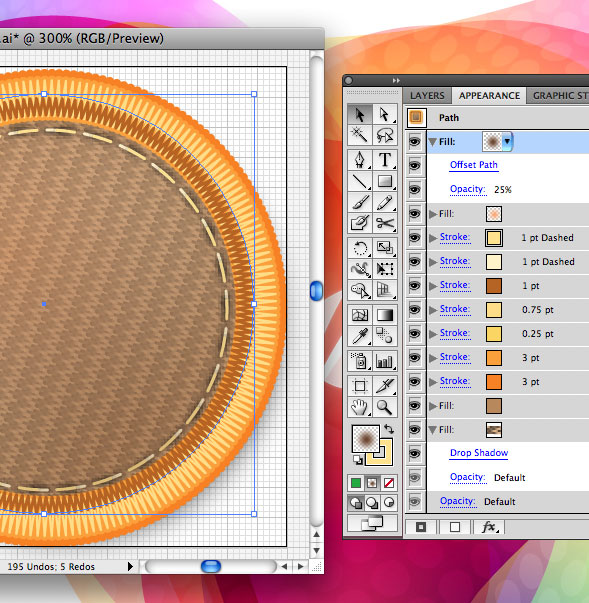Select the Shape Builder tool
The height and width of the screenshot is (603, 589).
pyautogui.click(x=360, y=290)
